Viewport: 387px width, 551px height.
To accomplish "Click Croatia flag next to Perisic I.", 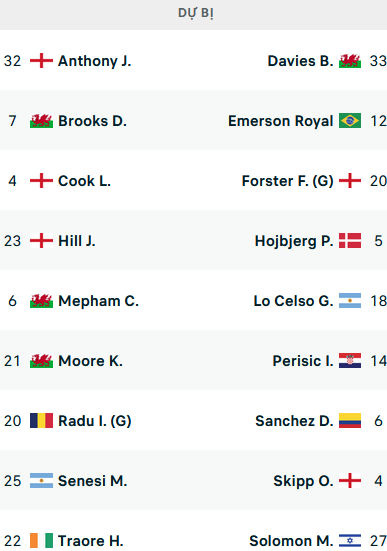I will (350, 361).
